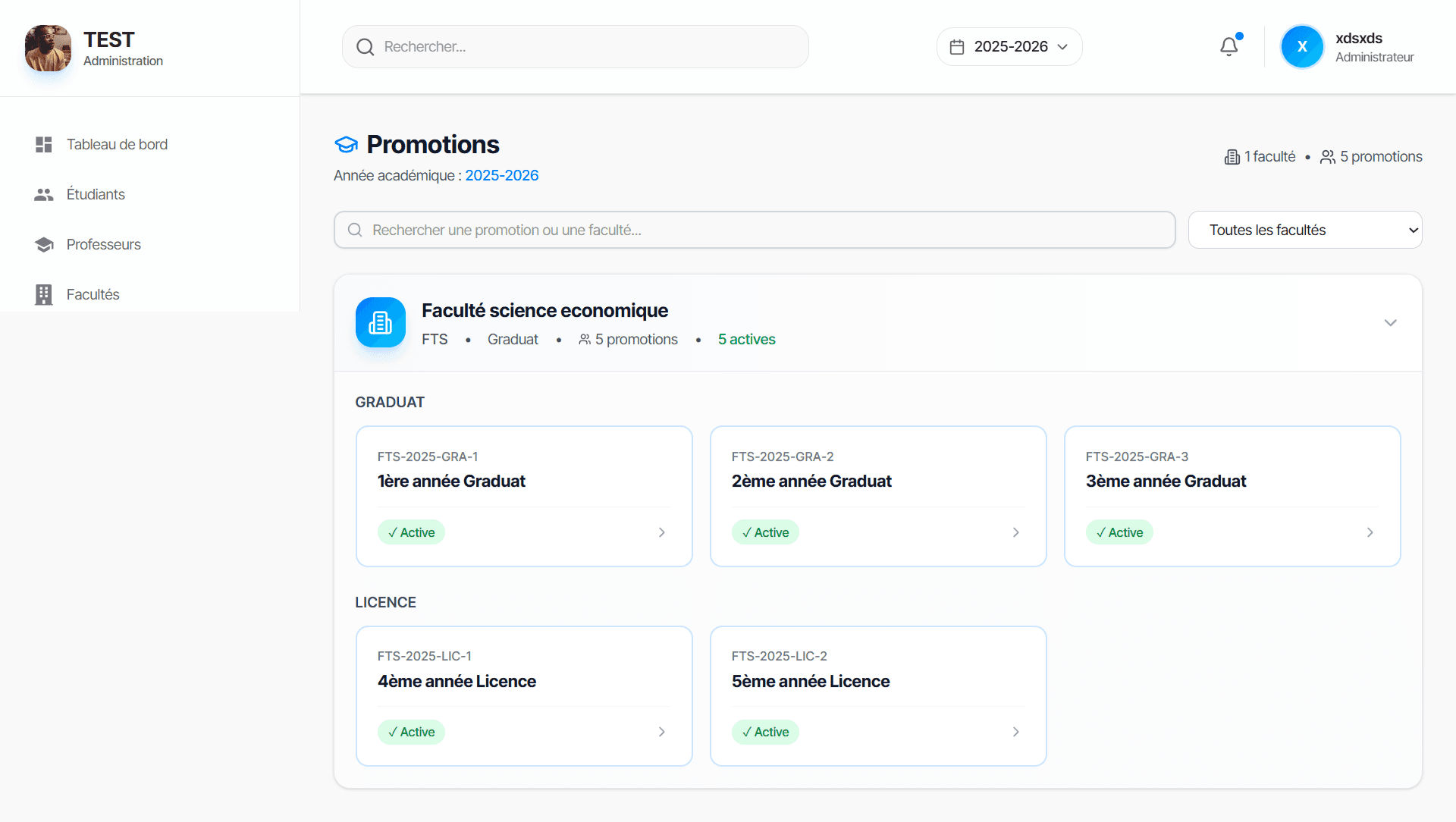Click the Active badge on 3ème année Graduat
This screenshot has height=822, width=1456.
pyautogui.click(x=1119, y=532)
